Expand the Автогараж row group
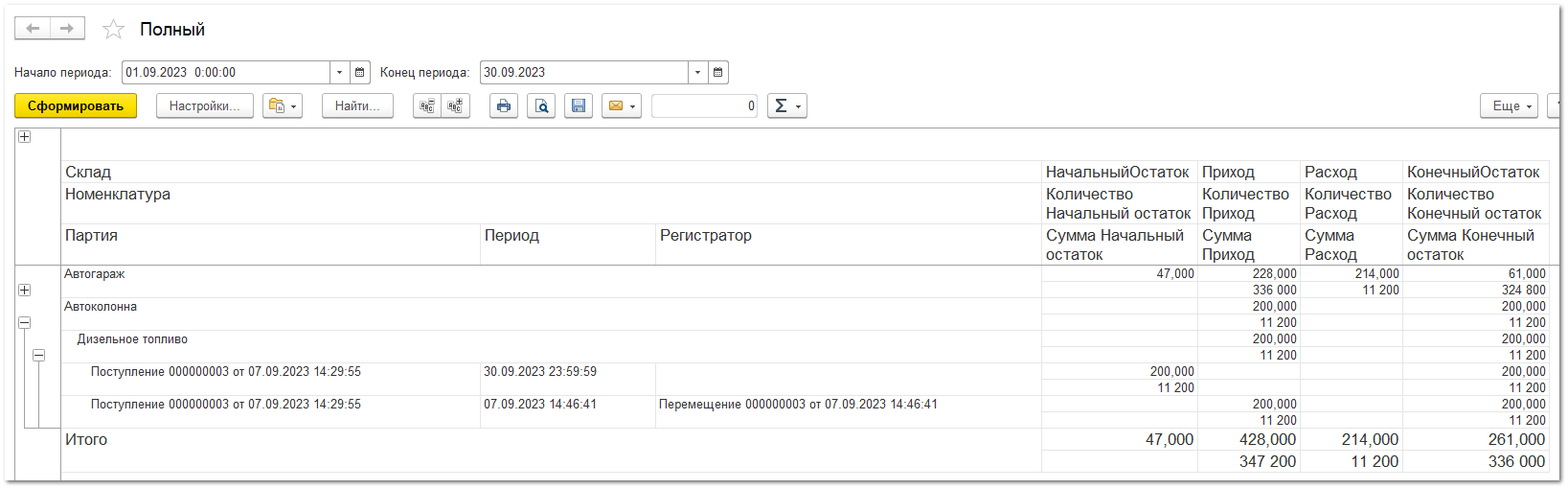Viewport: 1568px width, 489px height. pyautogui.click(x=25, y=291)
